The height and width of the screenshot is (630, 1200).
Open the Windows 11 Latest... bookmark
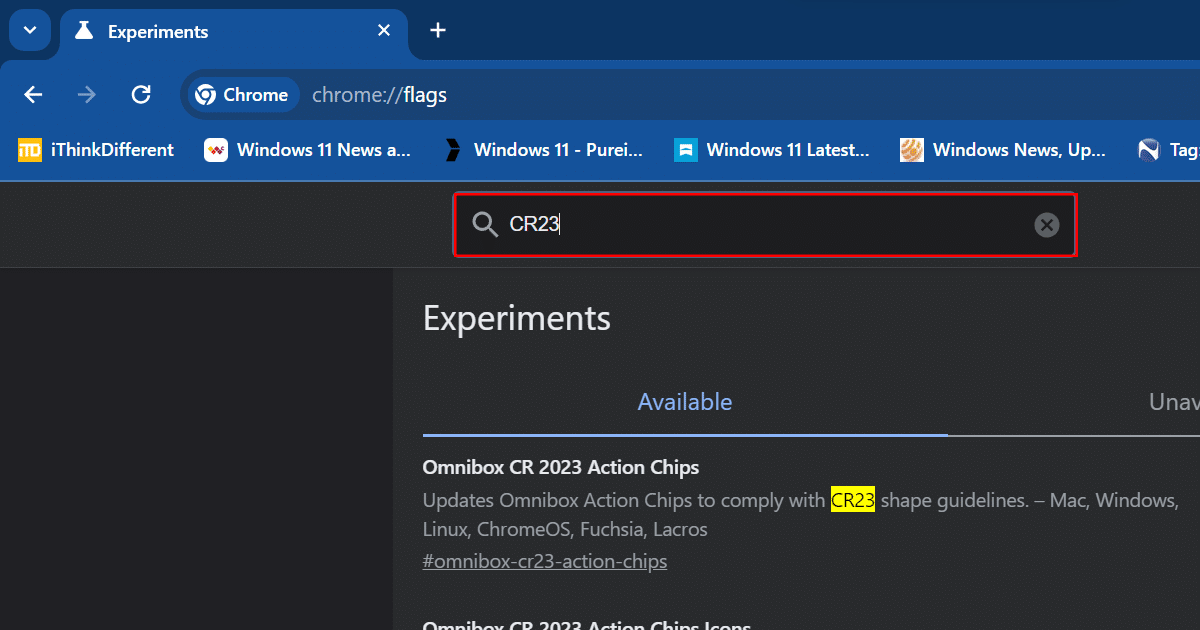(772, 149)
